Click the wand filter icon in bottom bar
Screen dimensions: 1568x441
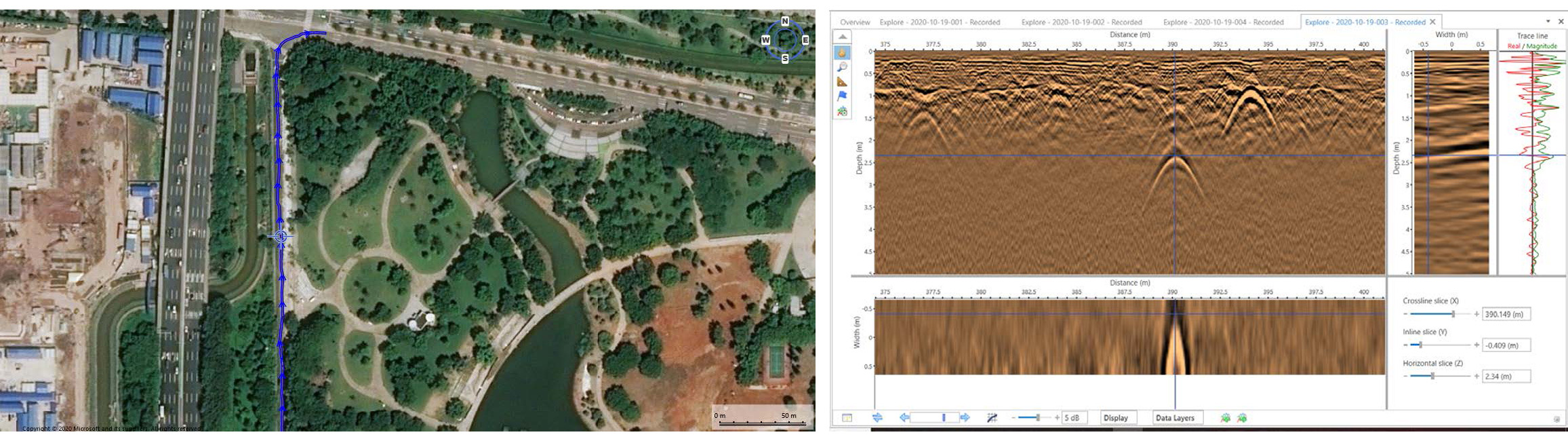tap(992, 418)
